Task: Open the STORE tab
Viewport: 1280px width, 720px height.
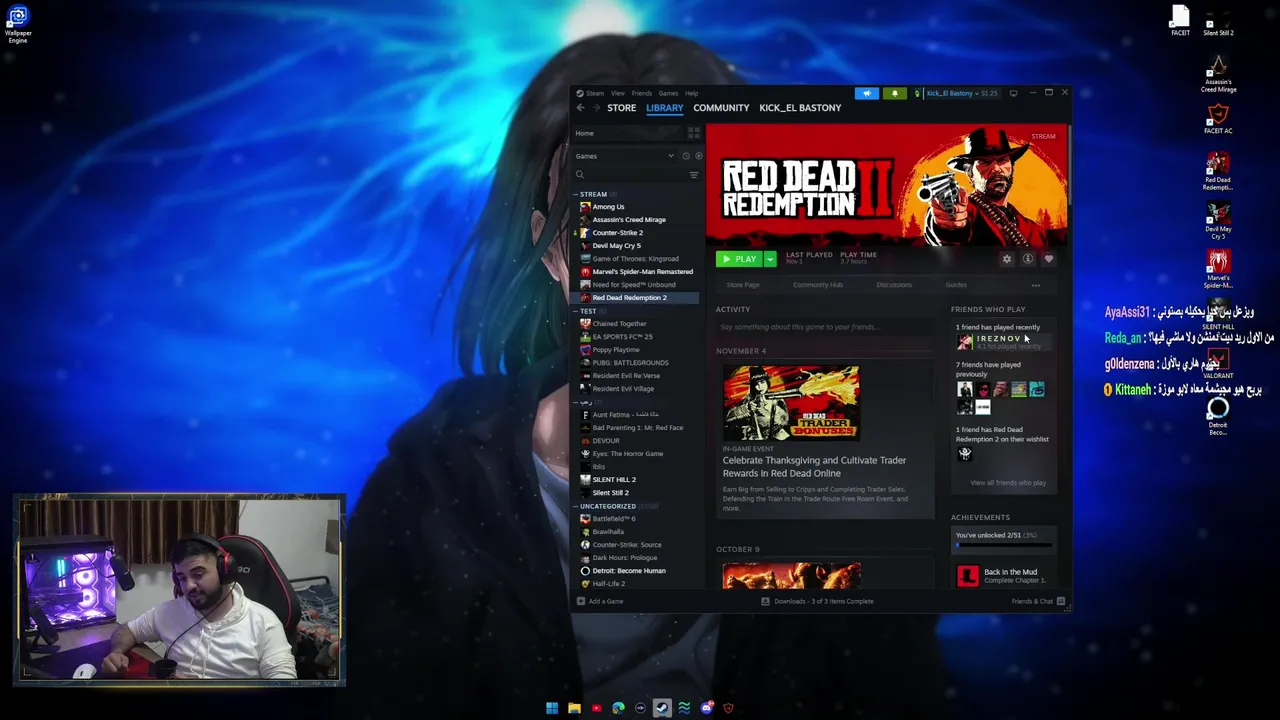Action: 621,108
